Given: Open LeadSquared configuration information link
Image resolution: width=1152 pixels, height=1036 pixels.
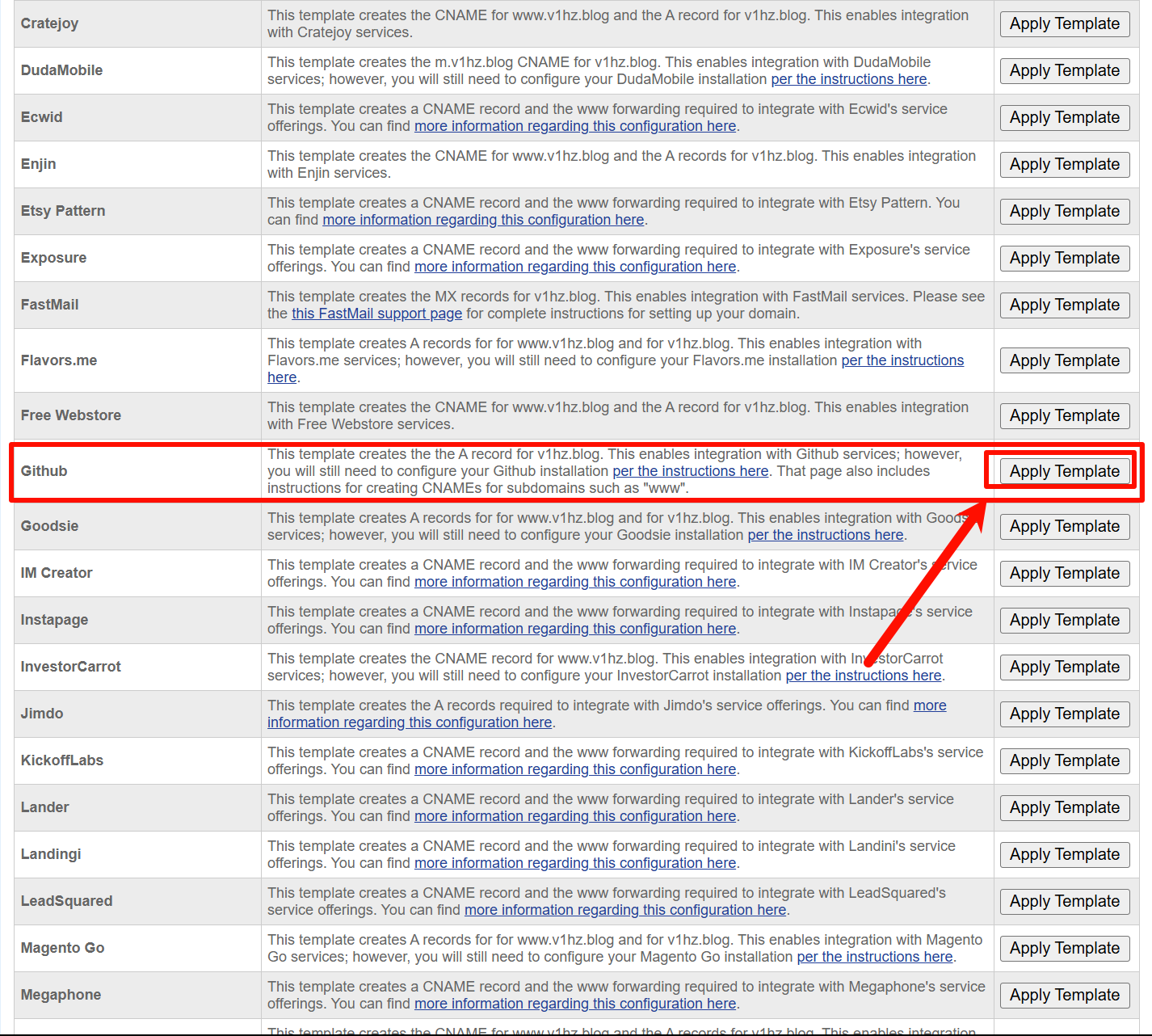Looking at the screenshot, I should click(x=624, y=910).
